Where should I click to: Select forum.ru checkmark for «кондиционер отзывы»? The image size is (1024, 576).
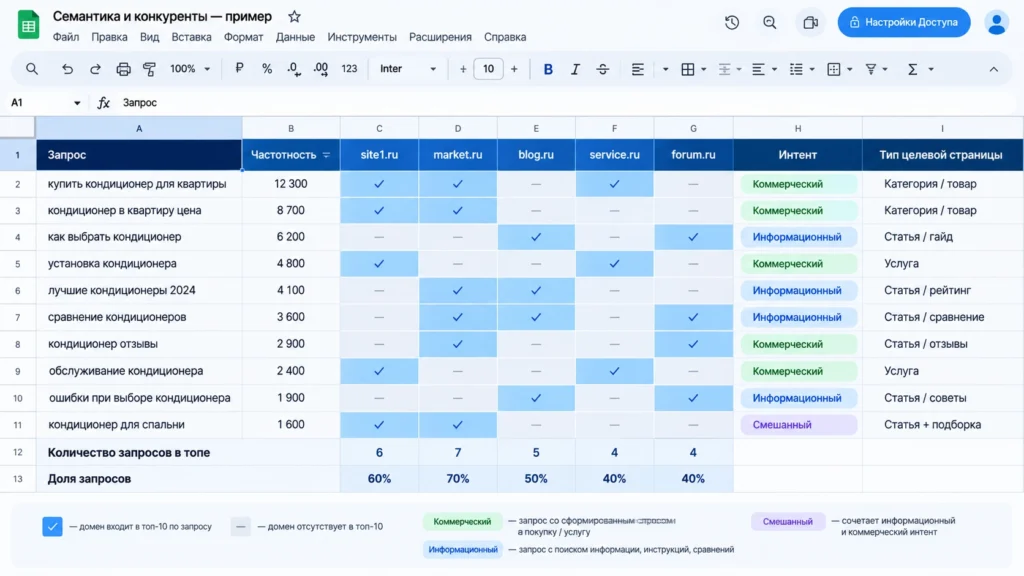(x=693, y=344)
